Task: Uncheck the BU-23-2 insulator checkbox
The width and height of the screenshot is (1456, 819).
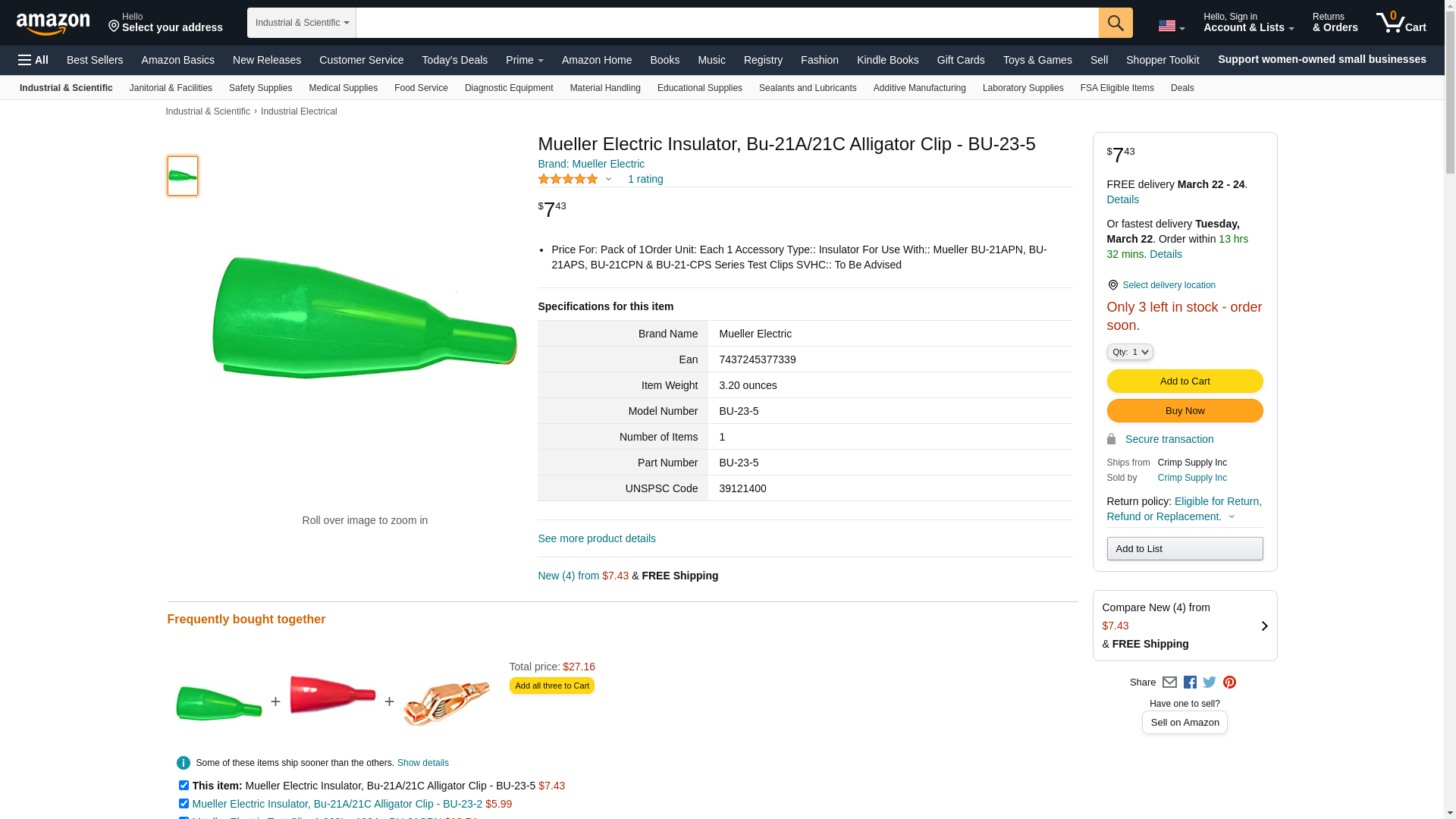Action: [x=184, y=804]
